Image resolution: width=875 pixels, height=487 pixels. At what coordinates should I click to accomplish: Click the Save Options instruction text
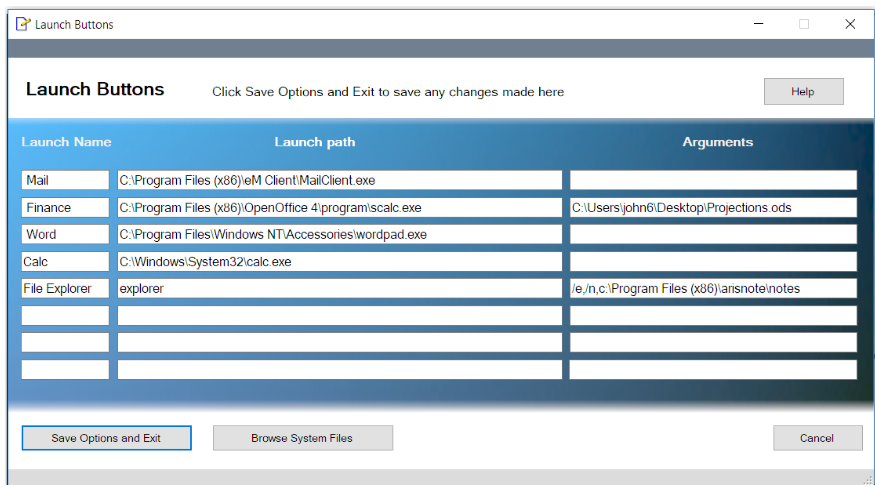coord(388,92)
